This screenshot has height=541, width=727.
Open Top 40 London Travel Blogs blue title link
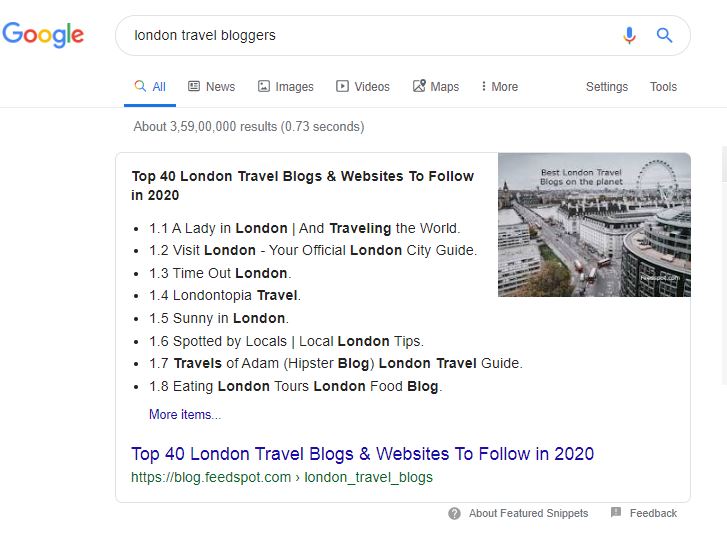362,454
